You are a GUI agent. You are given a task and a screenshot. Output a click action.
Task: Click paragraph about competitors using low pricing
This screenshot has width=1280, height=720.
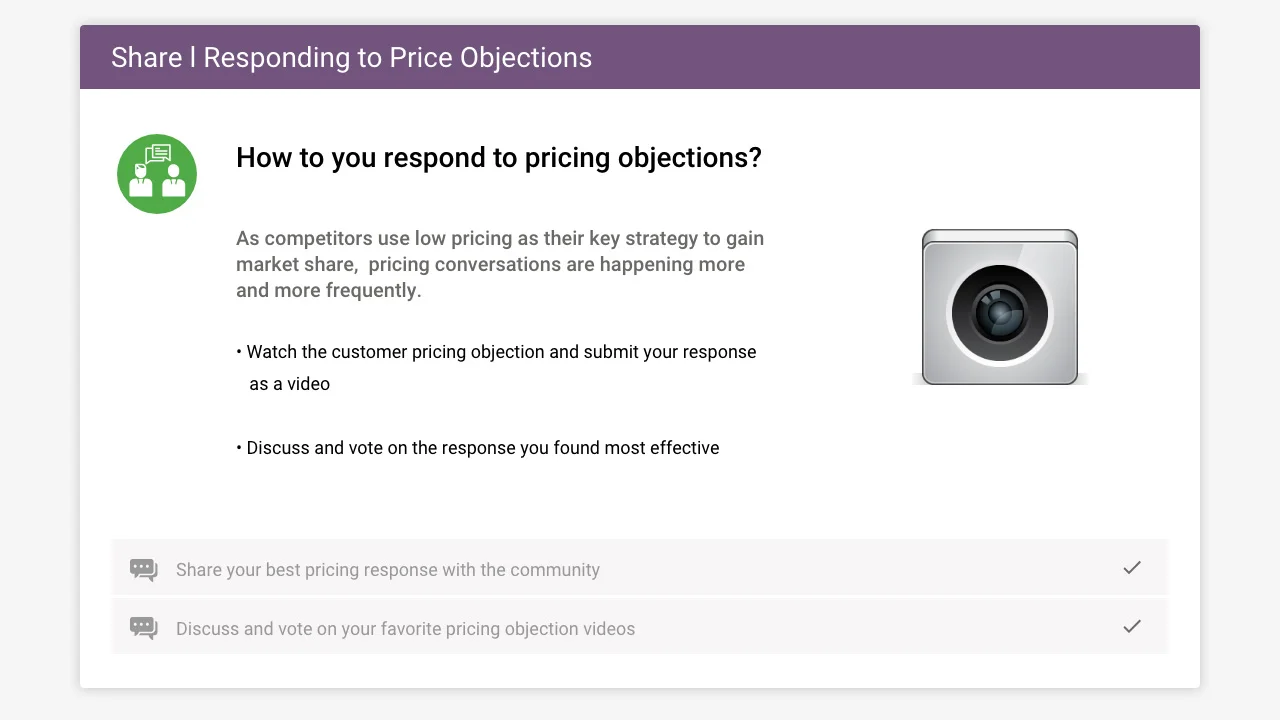(500, 264)
